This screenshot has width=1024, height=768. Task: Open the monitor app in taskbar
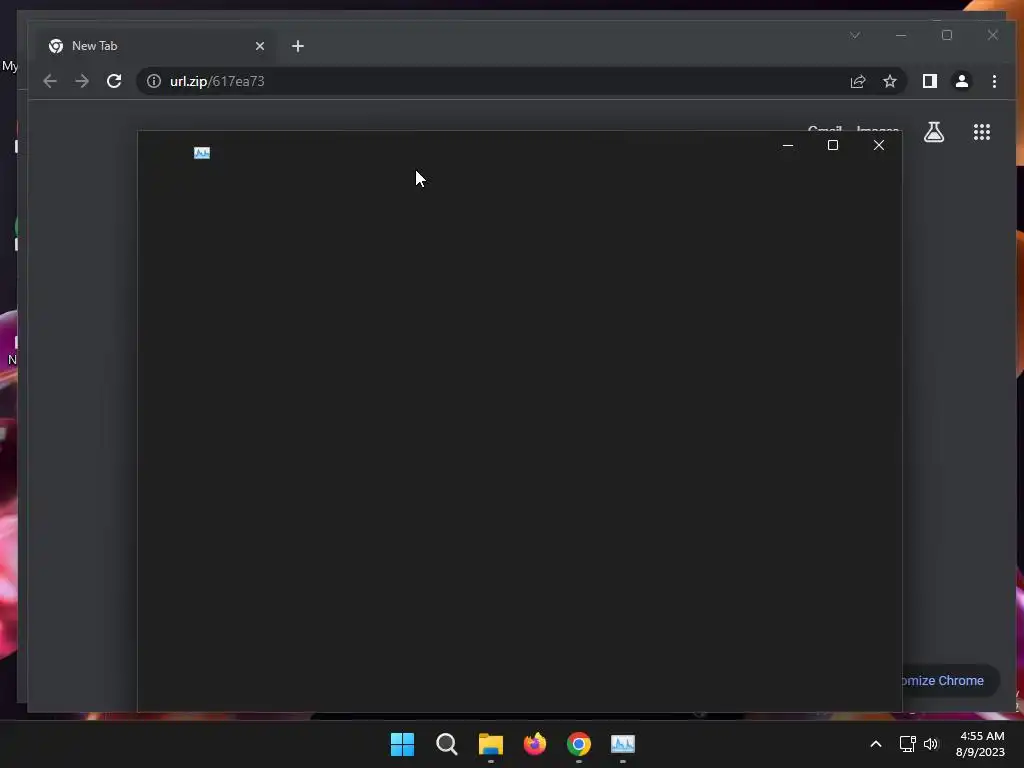click(x=622, y=744)
